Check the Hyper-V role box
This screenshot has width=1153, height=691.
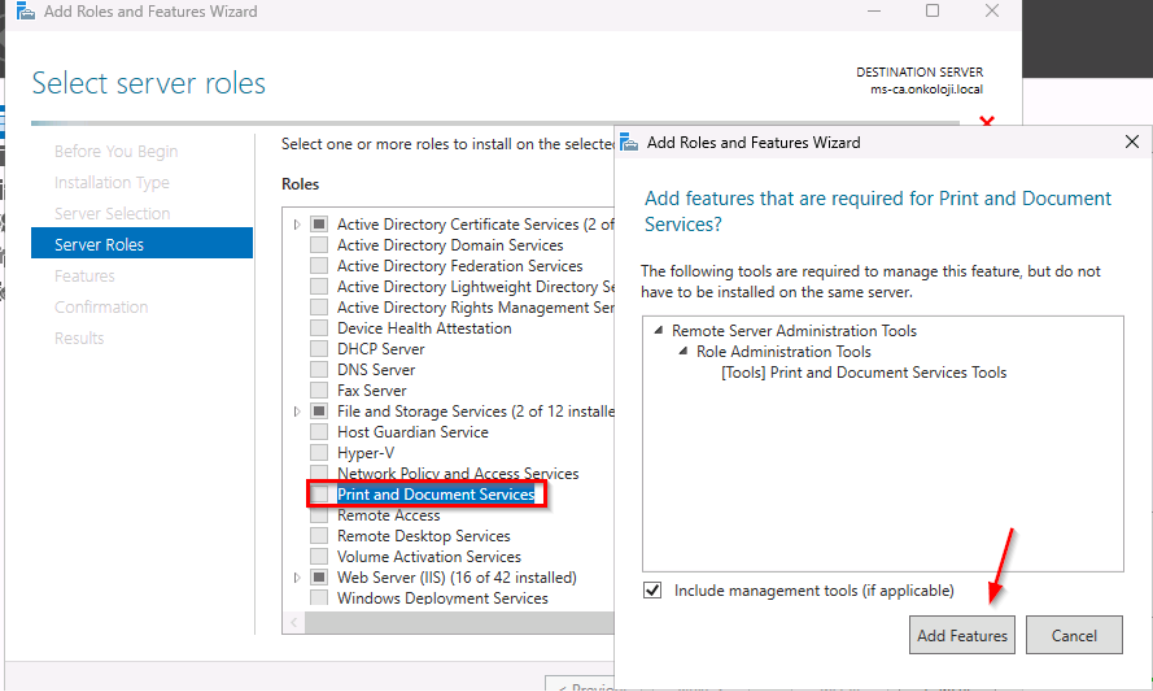point(319,453)
